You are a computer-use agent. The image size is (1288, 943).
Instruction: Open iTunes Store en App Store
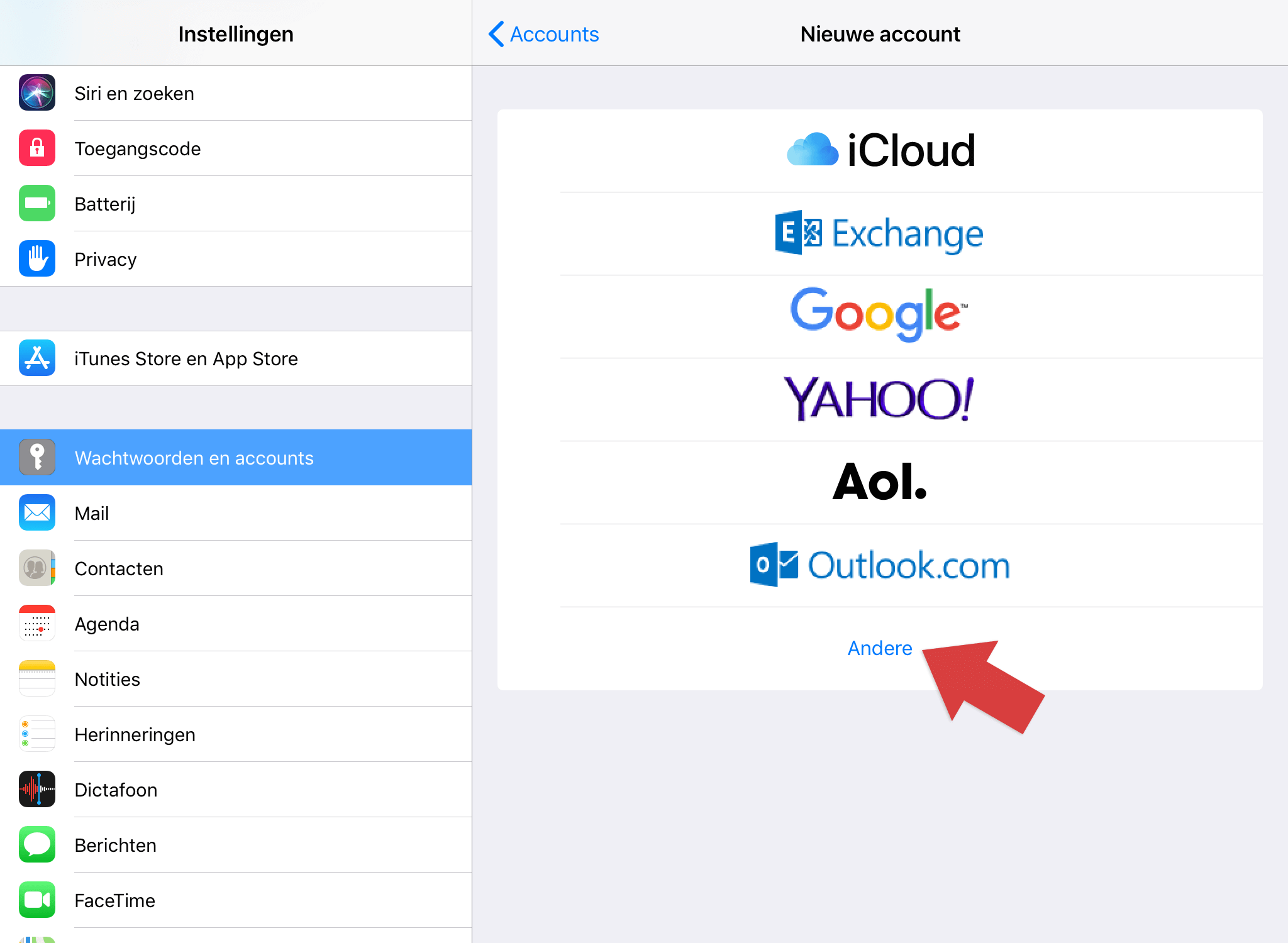click(236, 358)
